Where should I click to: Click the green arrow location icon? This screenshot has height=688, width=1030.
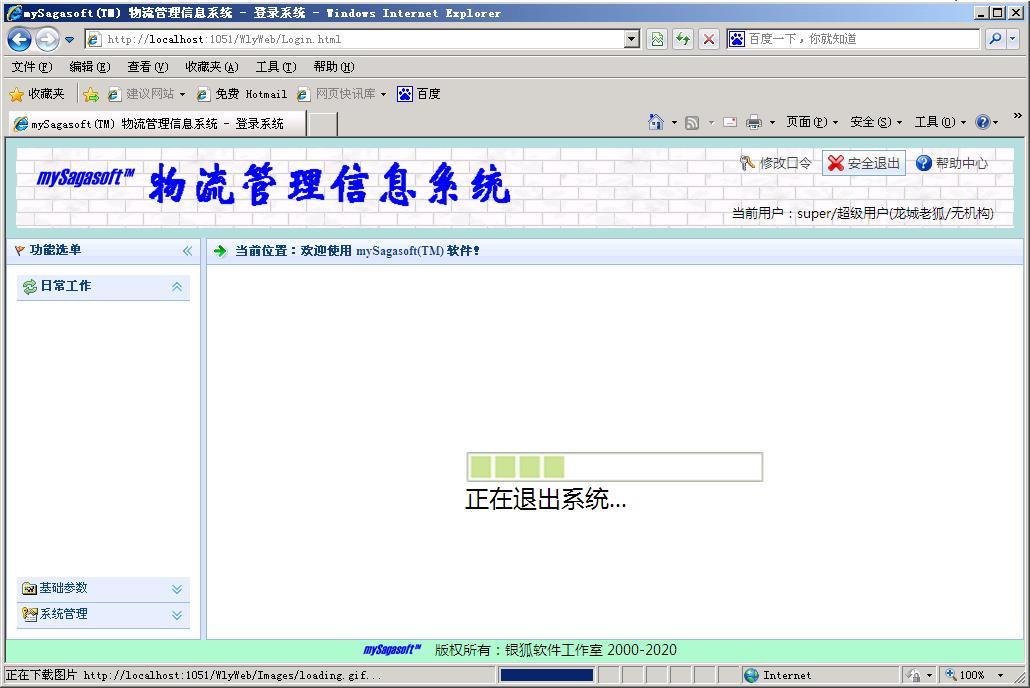(220, 250)
